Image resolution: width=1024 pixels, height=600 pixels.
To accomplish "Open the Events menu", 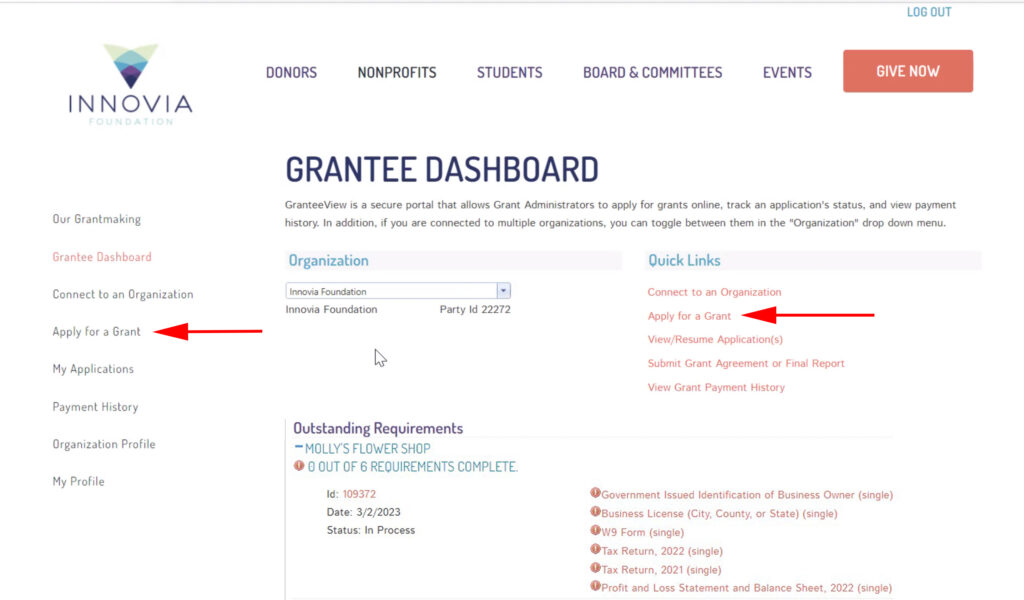I will tap(787, 72).
